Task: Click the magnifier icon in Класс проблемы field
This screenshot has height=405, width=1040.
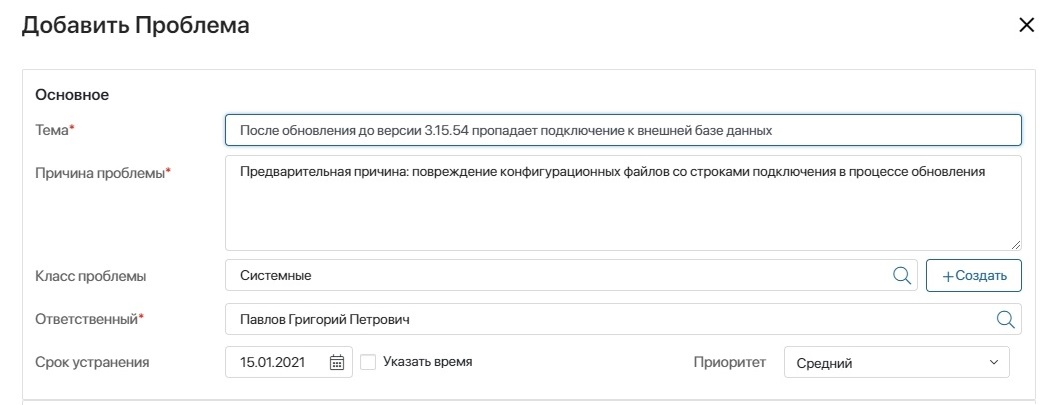Action: pyautogui.click(x=901, y=275)
